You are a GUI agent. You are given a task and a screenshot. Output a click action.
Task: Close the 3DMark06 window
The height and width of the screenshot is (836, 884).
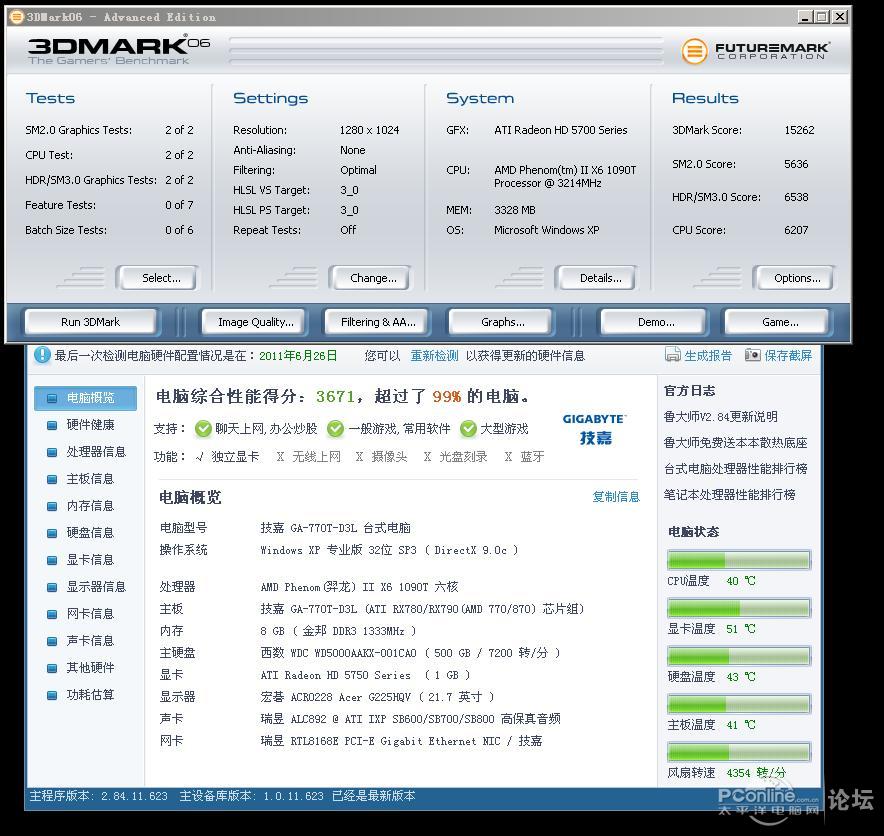coord(839,17)
